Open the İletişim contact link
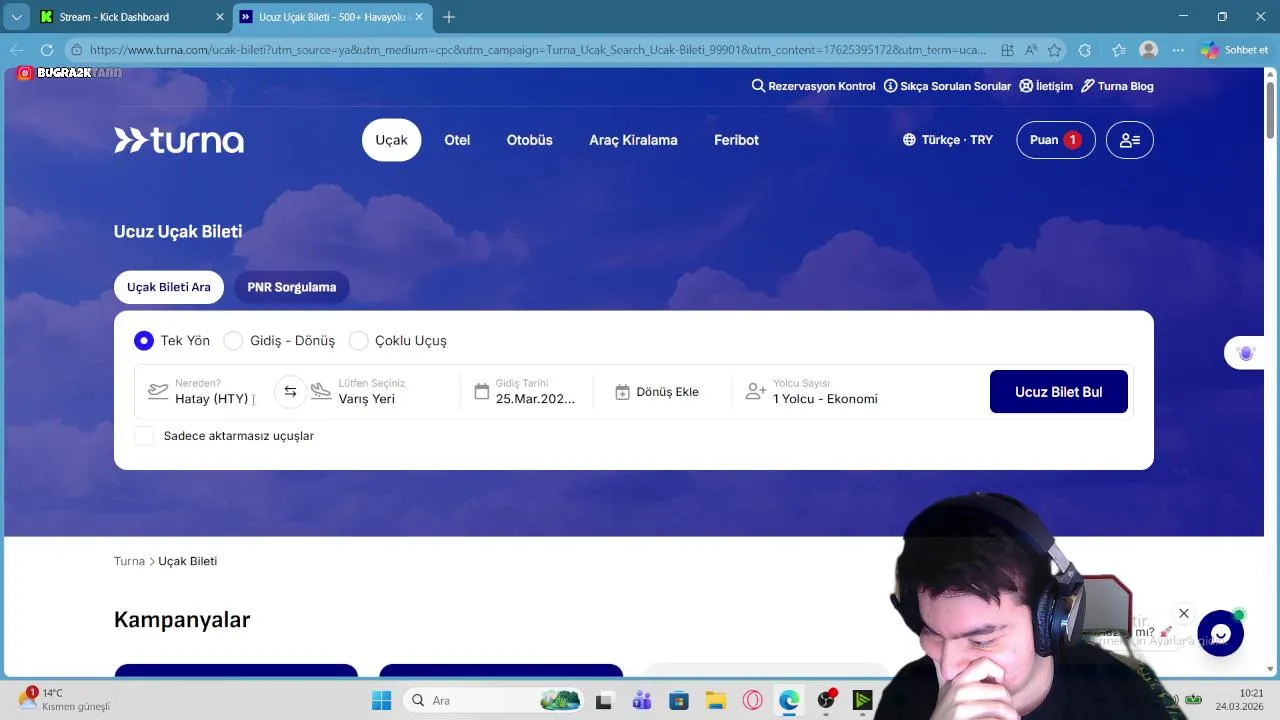 [1046, 86]
